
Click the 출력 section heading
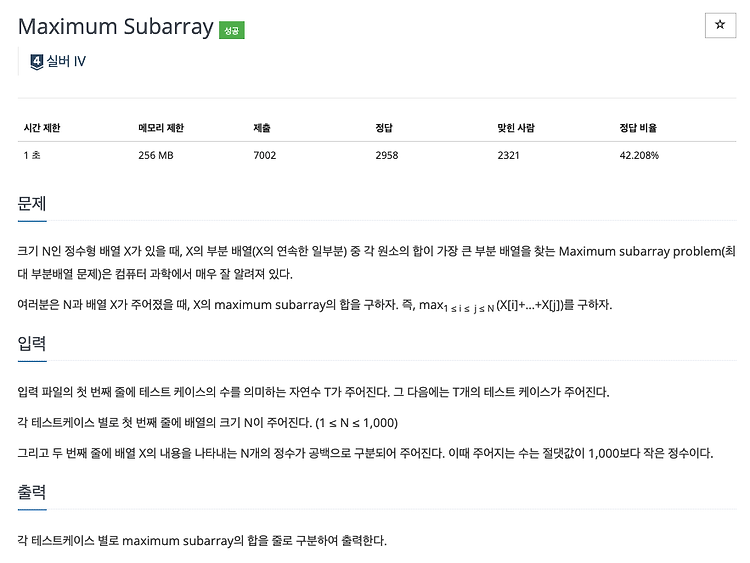32,492
